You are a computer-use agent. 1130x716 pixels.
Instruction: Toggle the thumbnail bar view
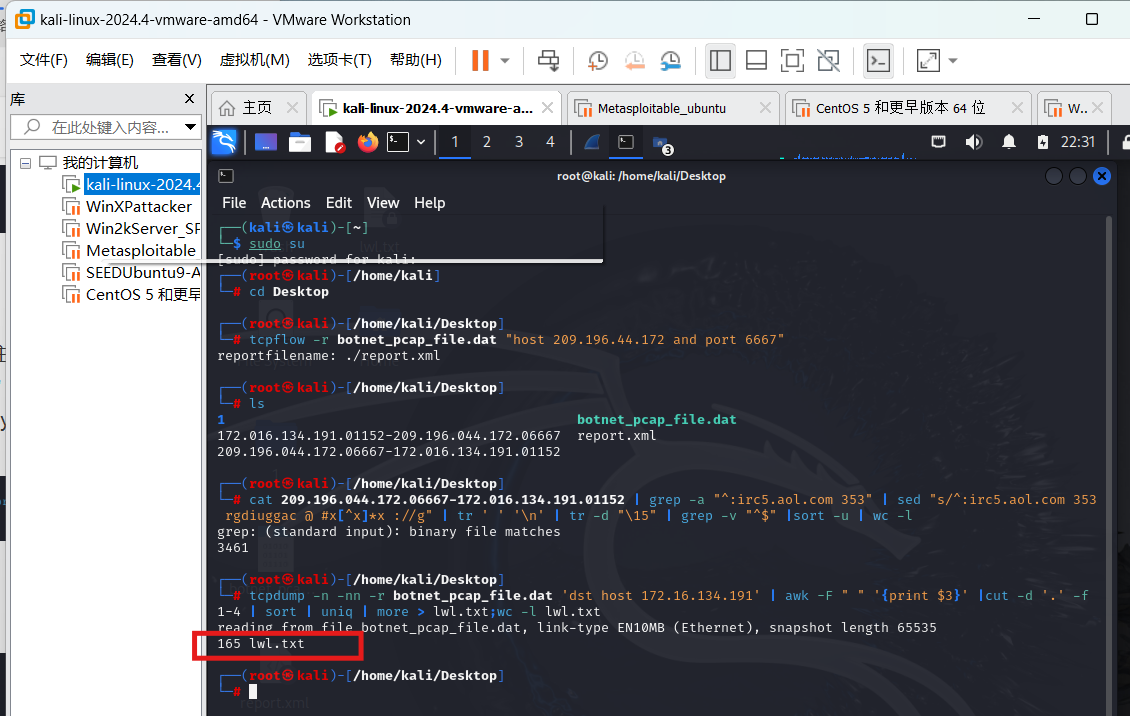coord(756,61)
